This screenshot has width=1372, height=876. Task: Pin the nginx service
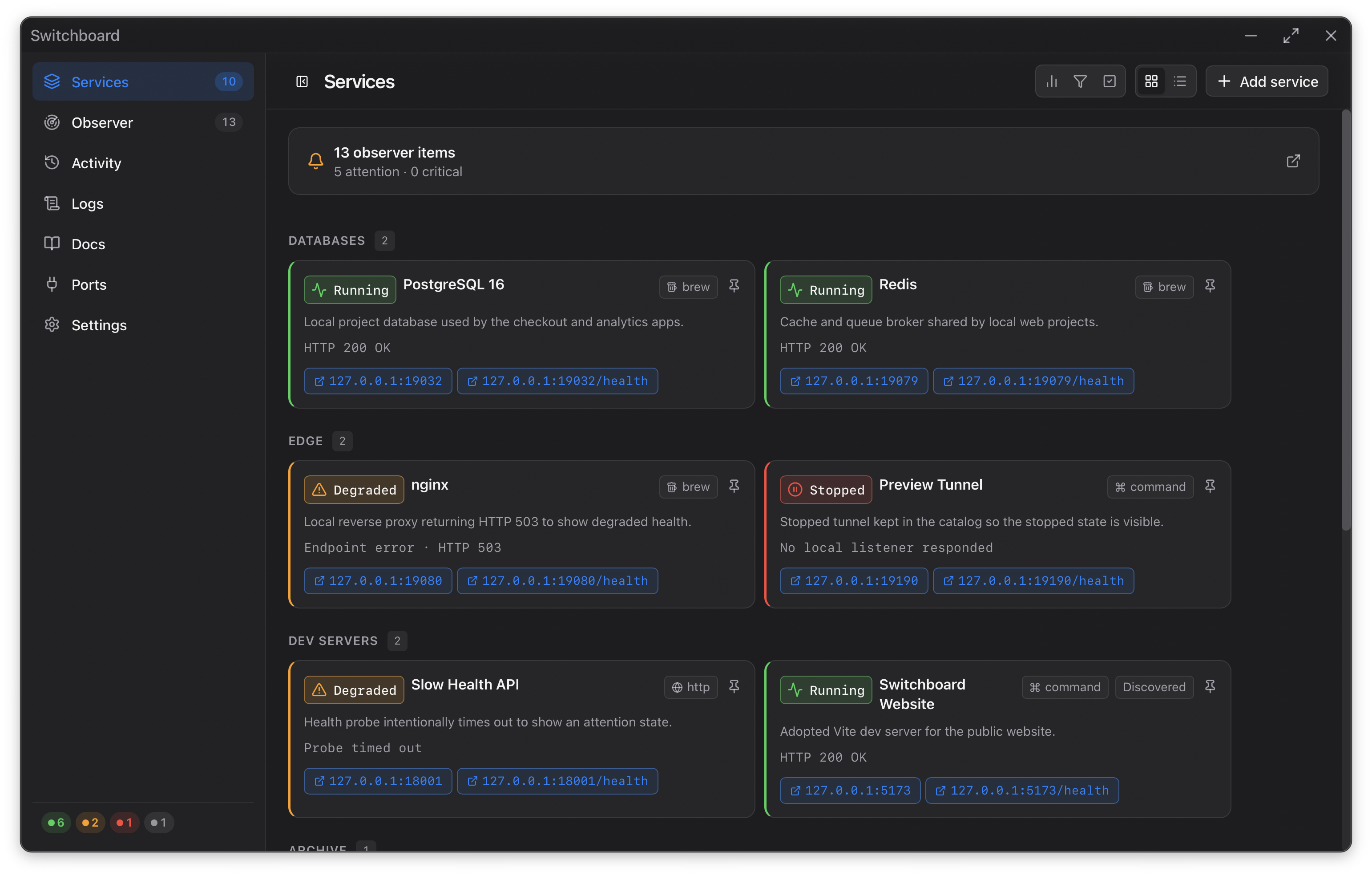(x=734, y=486)
